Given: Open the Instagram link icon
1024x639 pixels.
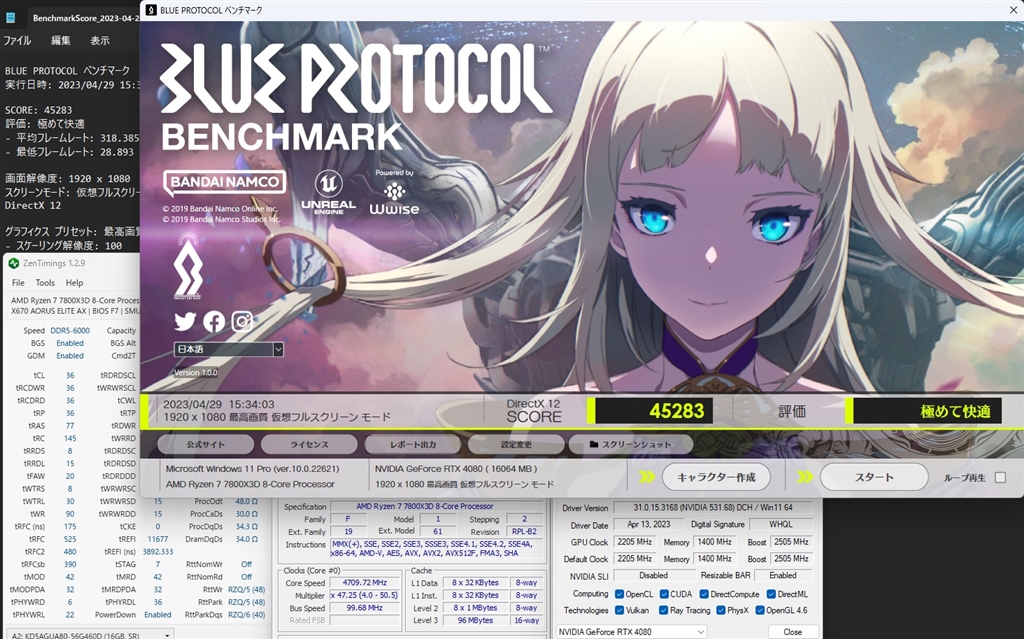Looking at the screenshot, I should [242, 321].
